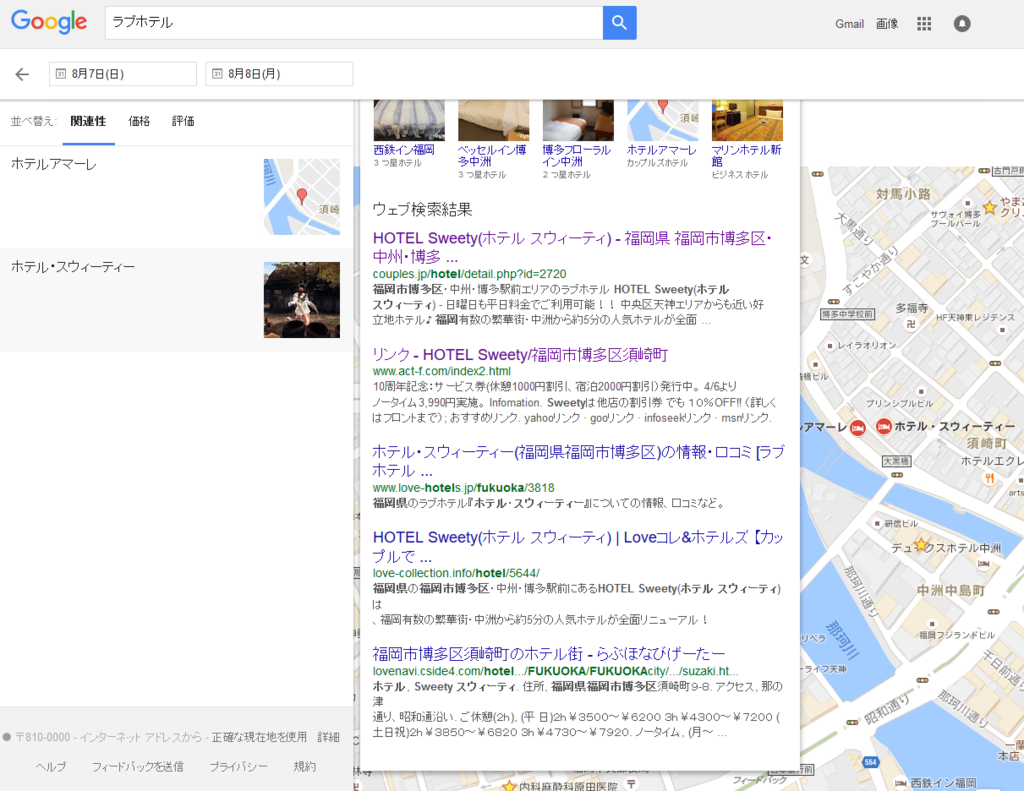This screenshot has width=1024, height=791.
Task: Open HOTEL Sweety Loveコレ&ホテルズ result
Action: click(x=578, y=547)
